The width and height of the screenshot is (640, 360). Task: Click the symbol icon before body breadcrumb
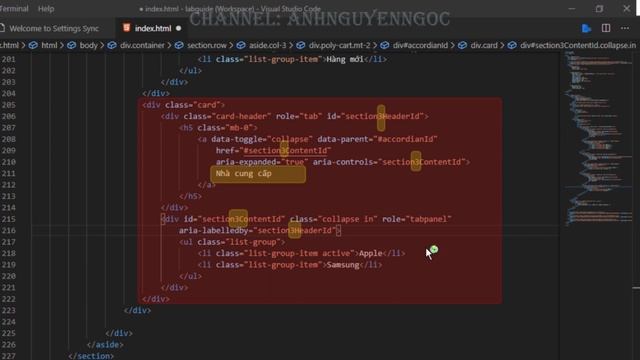point(71,45)
